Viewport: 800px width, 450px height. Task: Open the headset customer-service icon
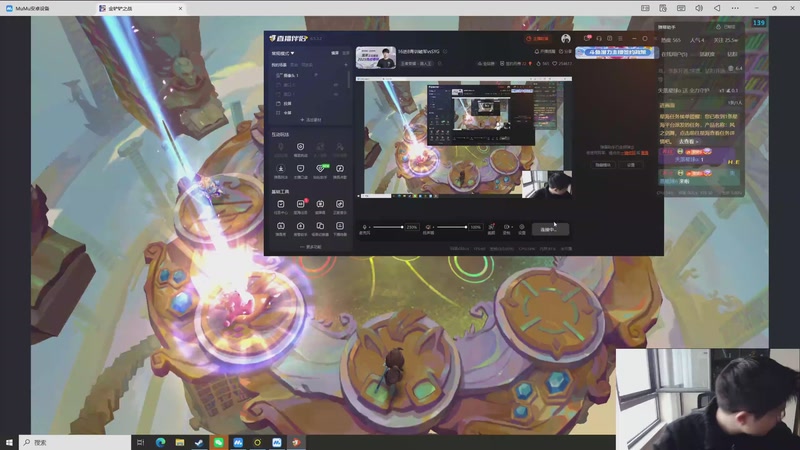point(599,38)
